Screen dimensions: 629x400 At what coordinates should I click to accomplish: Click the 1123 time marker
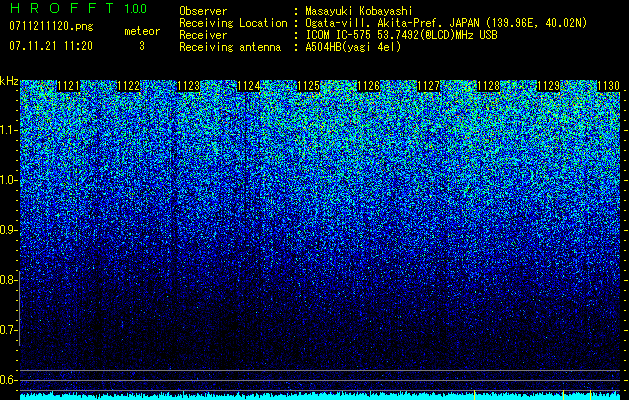tap(189, 86)
